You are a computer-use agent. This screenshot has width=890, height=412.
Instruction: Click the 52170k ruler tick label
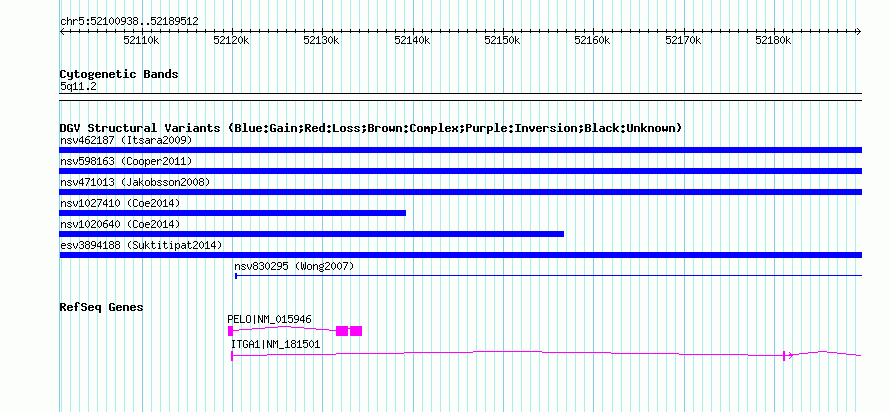pos(683,40)
